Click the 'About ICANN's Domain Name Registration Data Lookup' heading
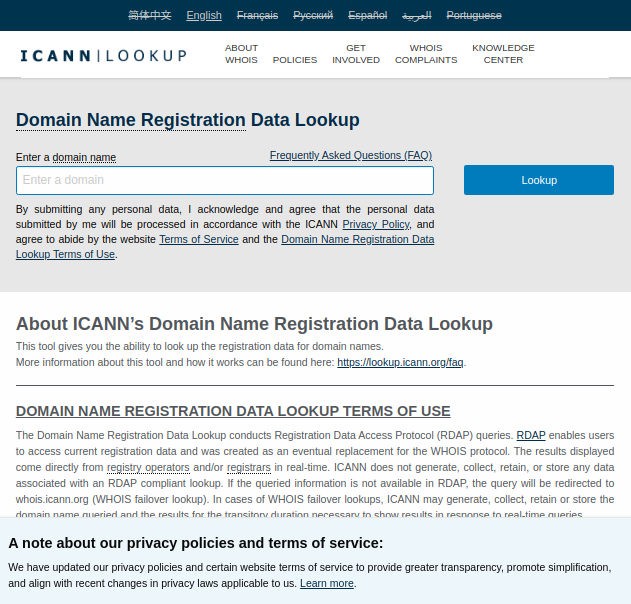The height and width of the screenshot is (604, 631). tap(254, 324)
